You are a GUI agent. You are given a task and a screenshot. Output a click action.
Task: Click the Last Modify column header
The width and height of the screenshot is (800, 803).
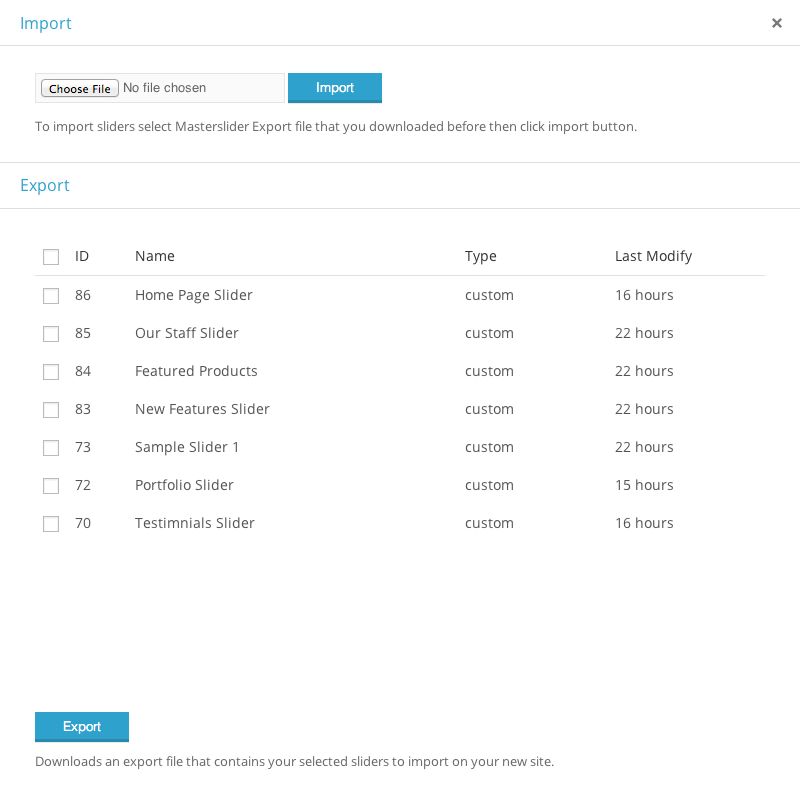click(x=653, y=256)
